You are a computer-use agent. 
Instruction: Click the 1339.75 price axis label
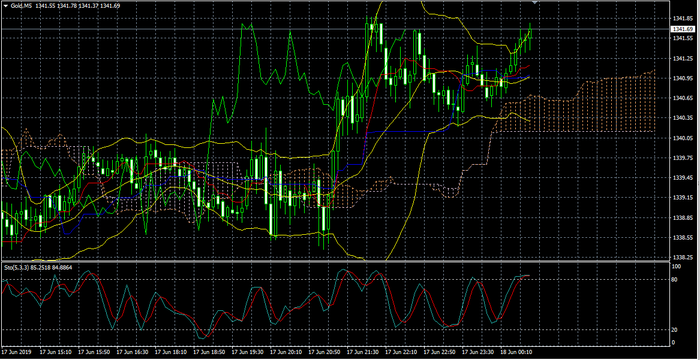(x=682, y=158)
